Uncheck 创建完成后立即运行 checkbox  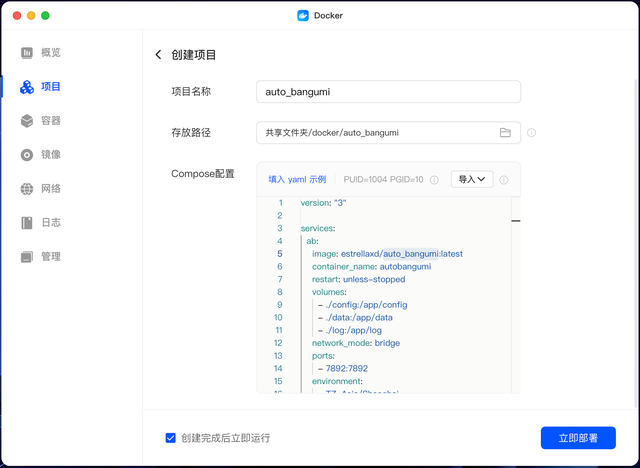pyautogui.click(x=171, y=438)
